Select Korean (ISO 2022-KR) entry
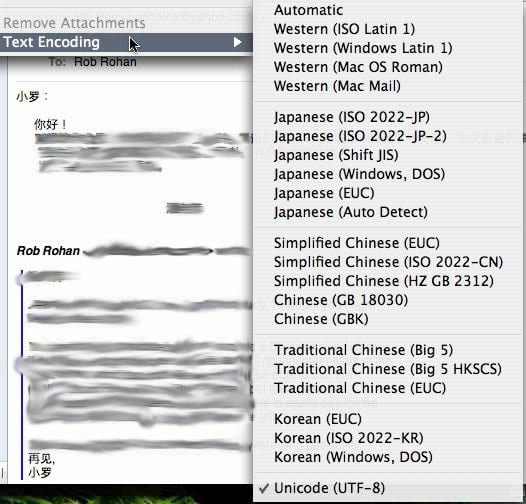Image resolution: width=526 pixels, height=504 pixels. (389, 439)
